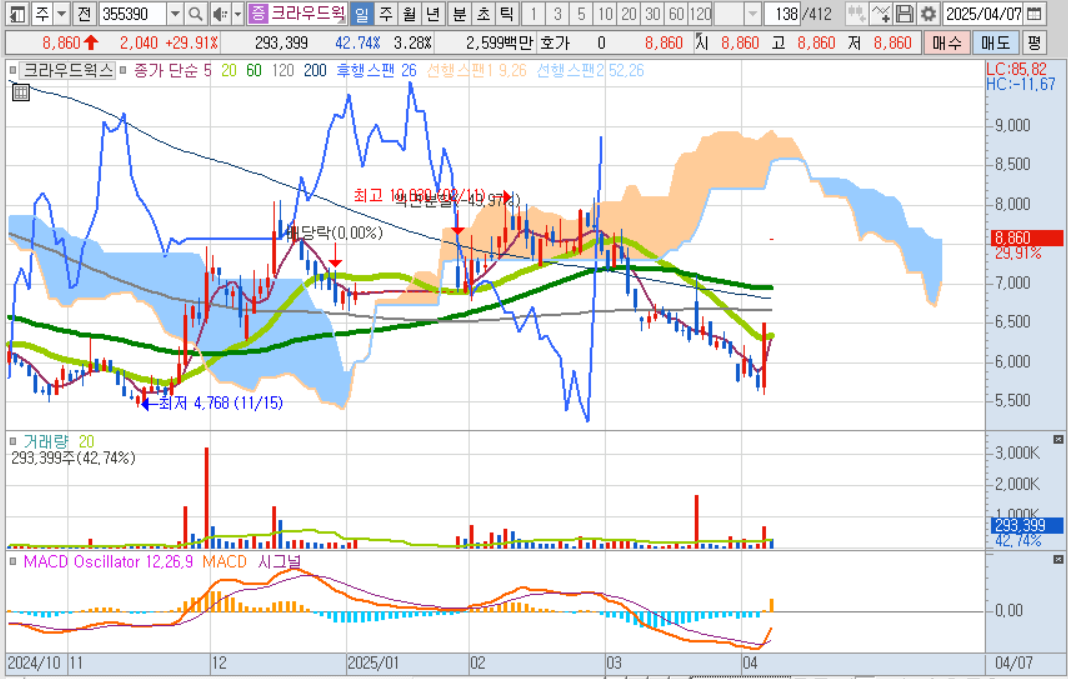Close the MACD panel with its X

[x=1058, y=559]
